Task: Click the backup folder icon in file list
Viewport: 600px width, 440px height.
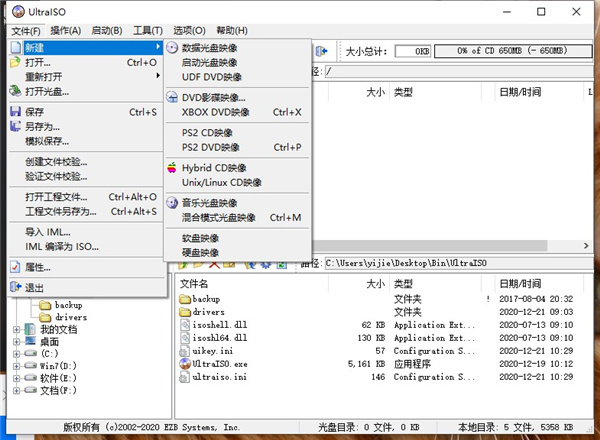Action: [x=184, y=299]
